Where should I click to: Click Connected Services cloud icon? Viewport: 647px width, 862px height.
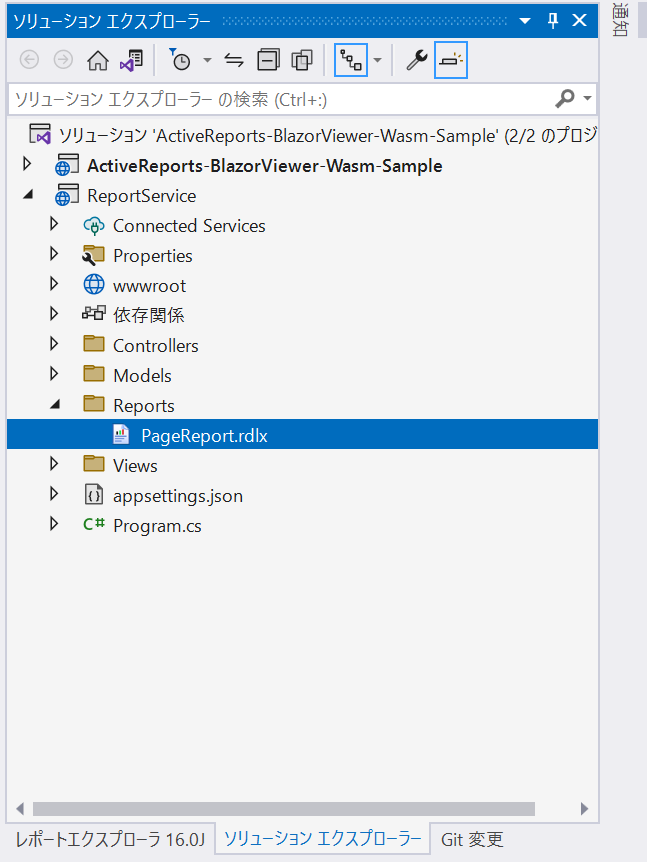click(94, 225)
